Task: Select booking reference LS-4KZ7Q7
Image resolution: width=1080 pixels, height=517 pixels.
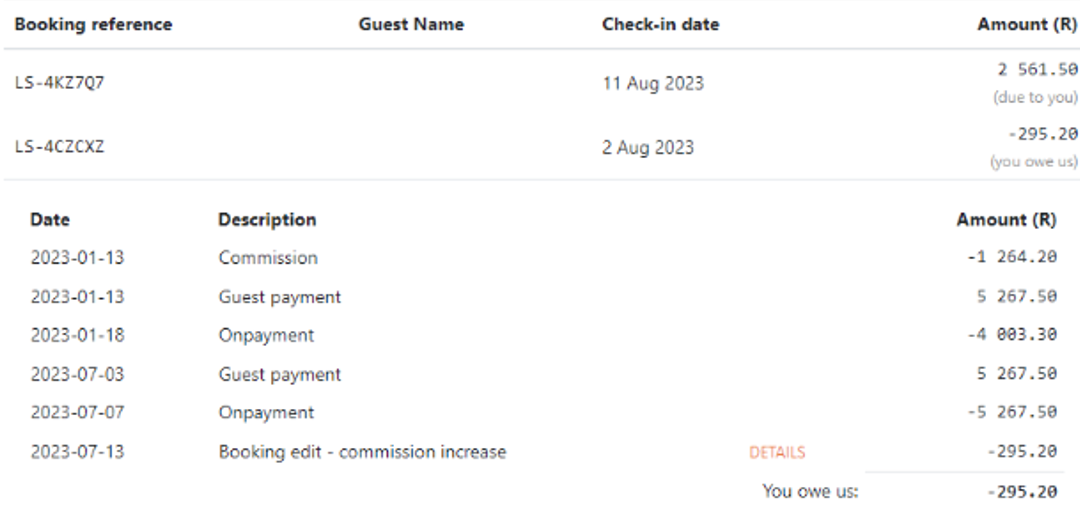Action: [59, 83]
